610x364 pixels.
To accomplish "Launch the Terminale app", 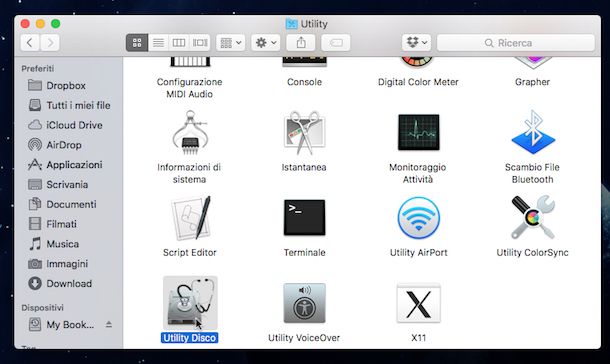I will tap(304, 217).
